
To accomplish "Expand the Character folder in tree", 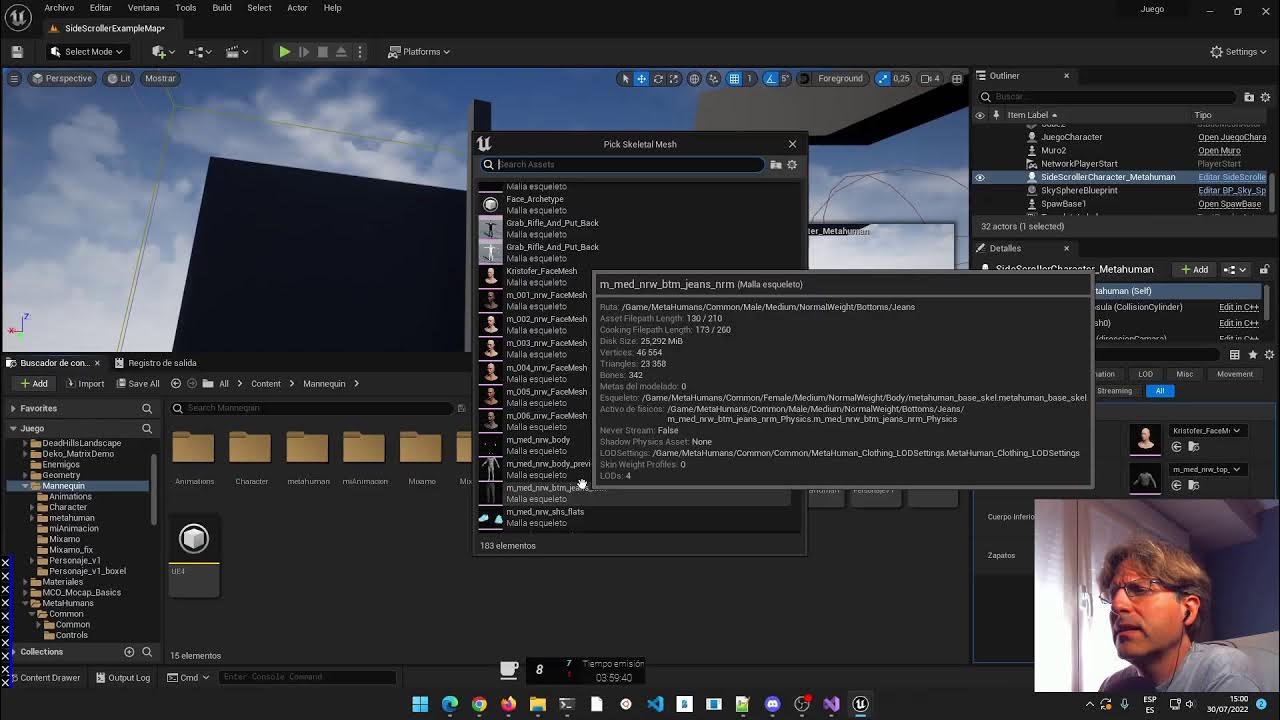I will pyautogui.click(x=32, y=507).
